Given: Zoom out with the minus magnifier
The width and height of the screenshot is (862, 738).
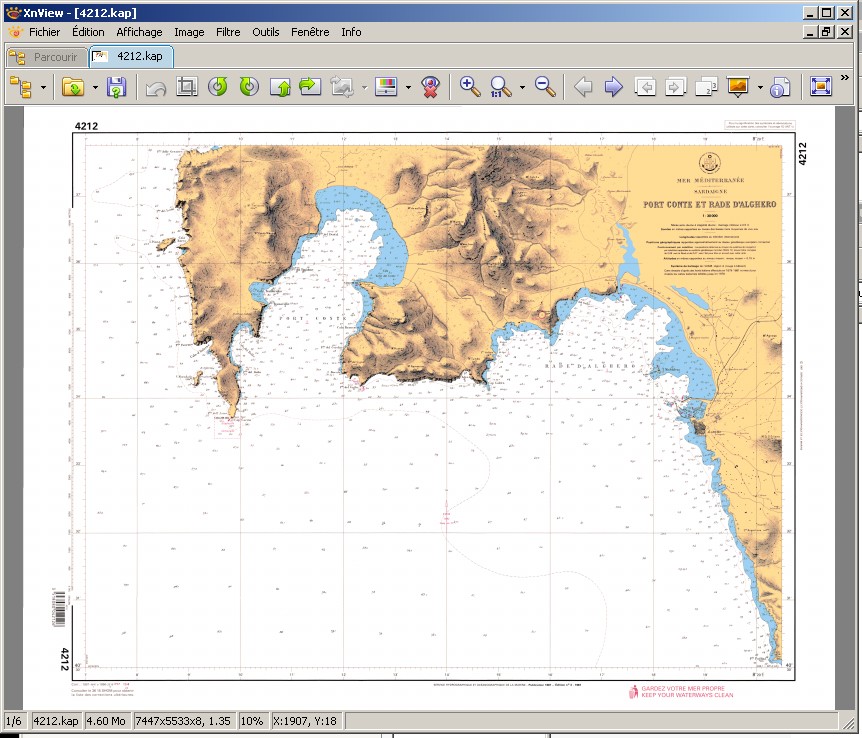Looking at the screenshot, I should [545, 87].
